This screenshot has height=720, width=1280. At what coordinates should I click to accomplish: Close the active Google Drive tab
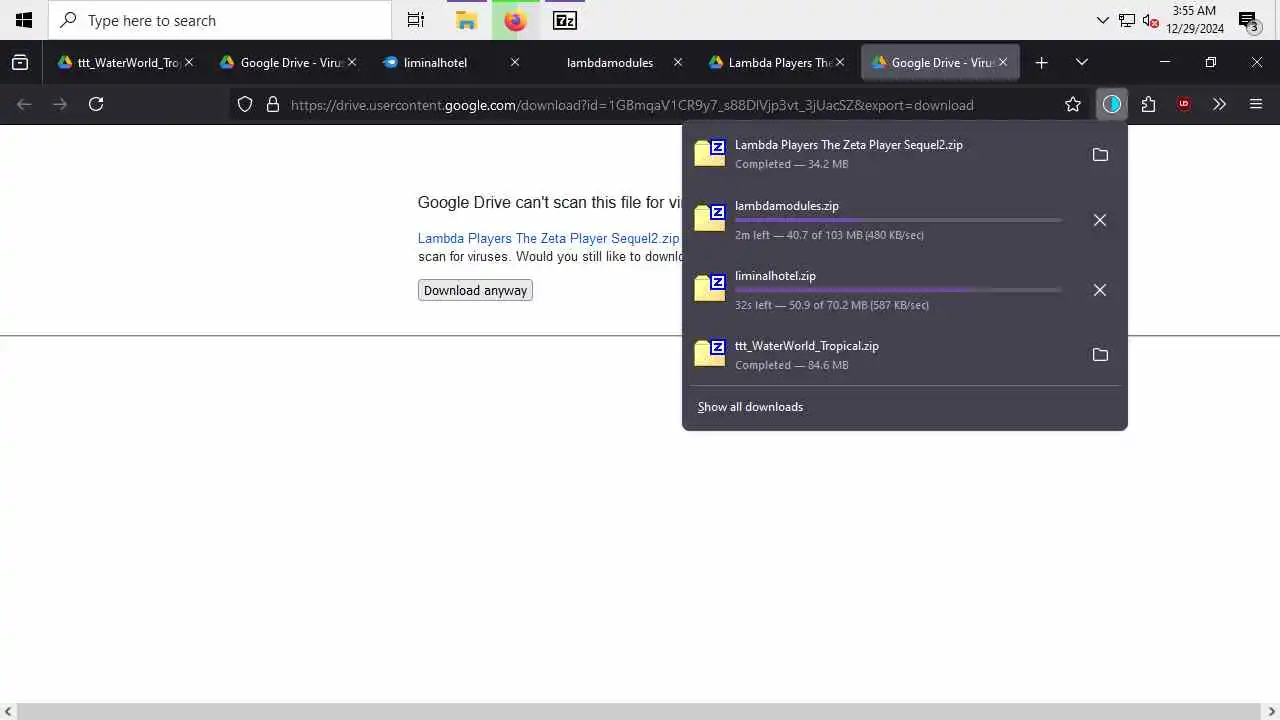[1003, 62]
